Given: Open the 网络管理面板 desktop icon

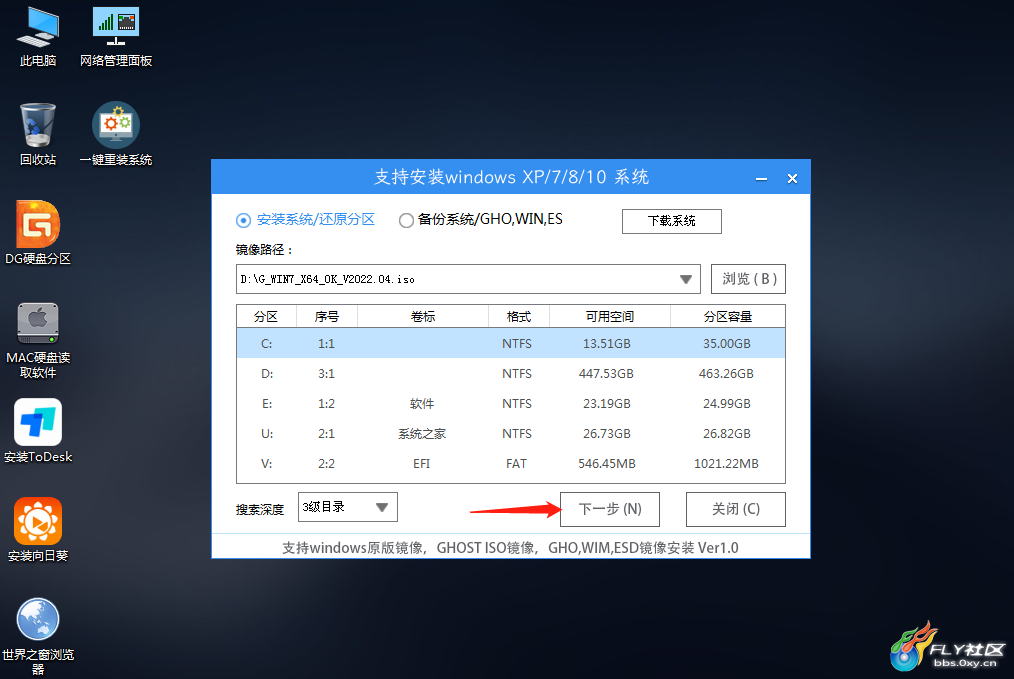Looking at the screenshot, I should (116, 37).
